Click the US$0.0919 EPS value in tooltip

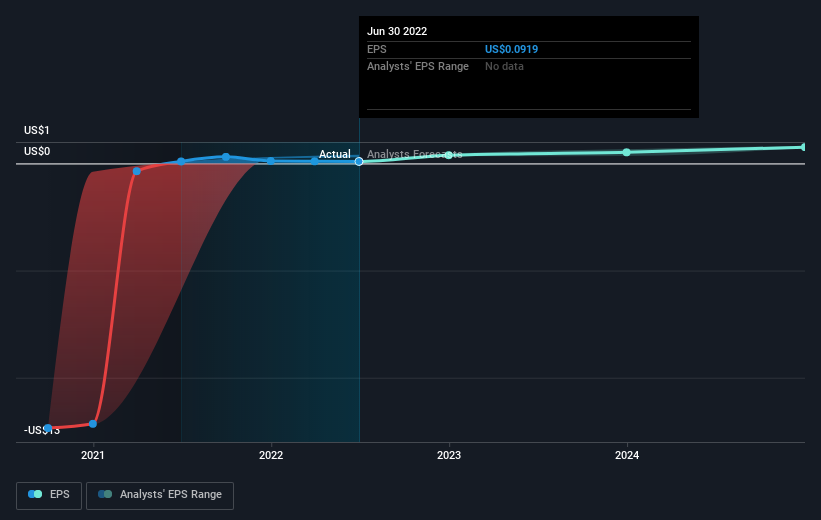[511, 49]
